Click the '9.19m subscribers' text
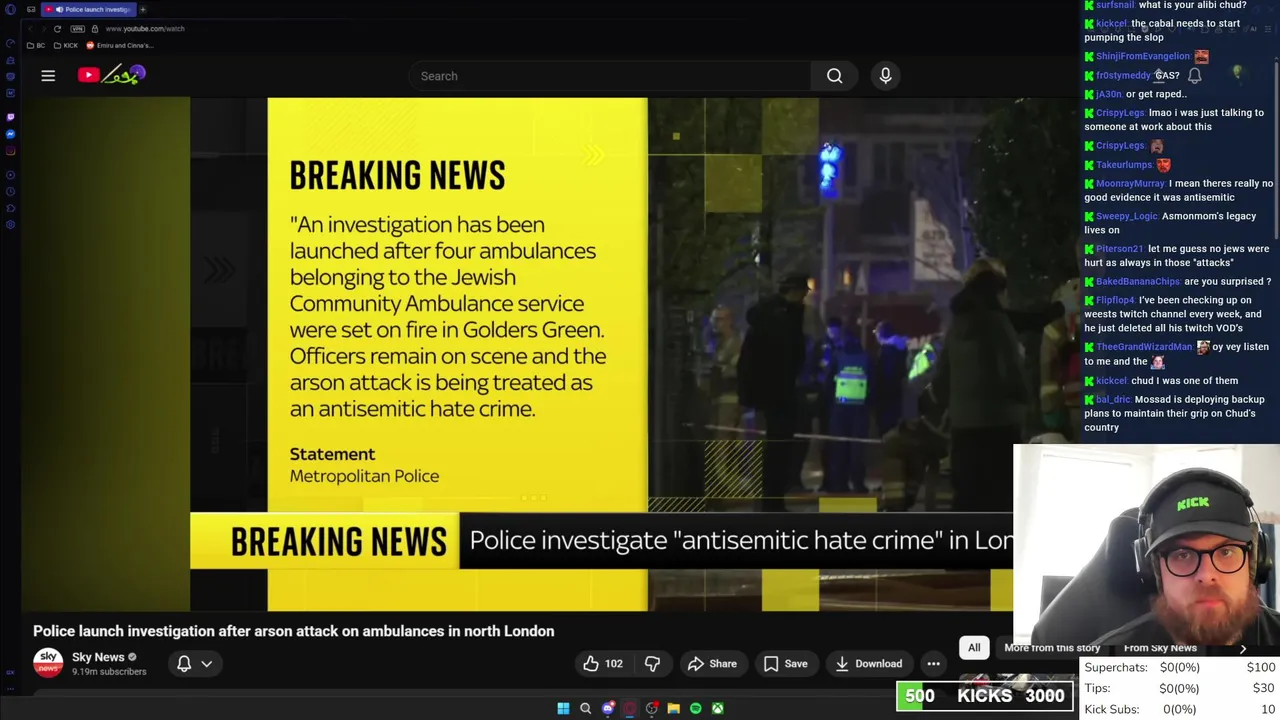Screen dimensions: 1280x720 [109, 672]
